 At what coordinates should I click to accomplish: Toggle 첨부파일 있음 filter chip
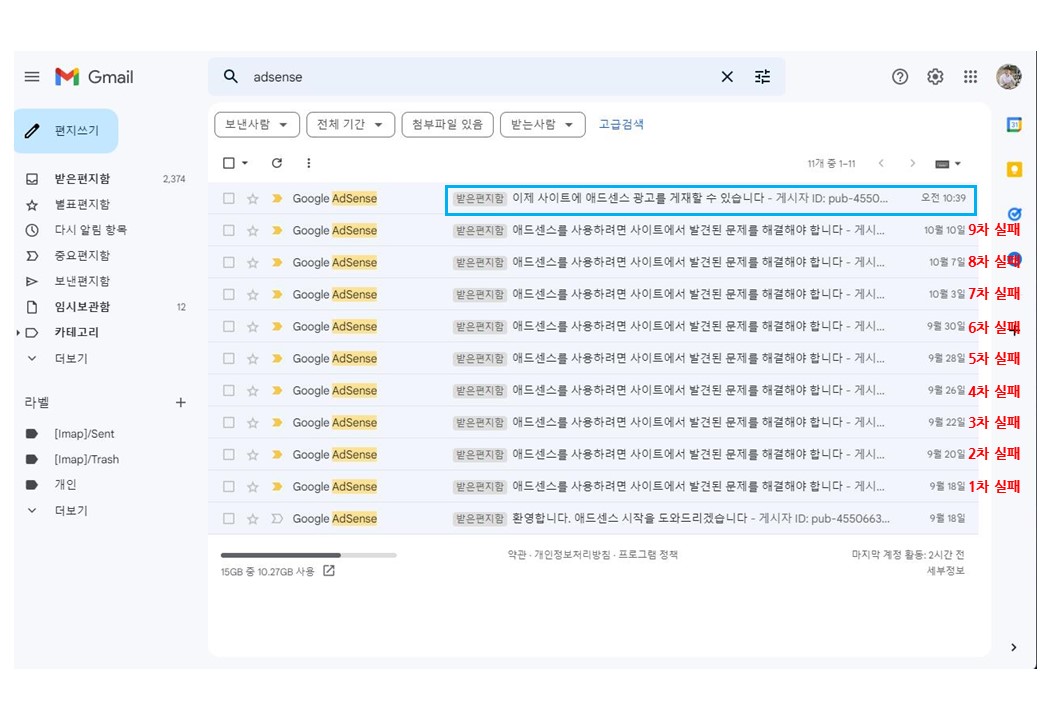coord(447,125)
